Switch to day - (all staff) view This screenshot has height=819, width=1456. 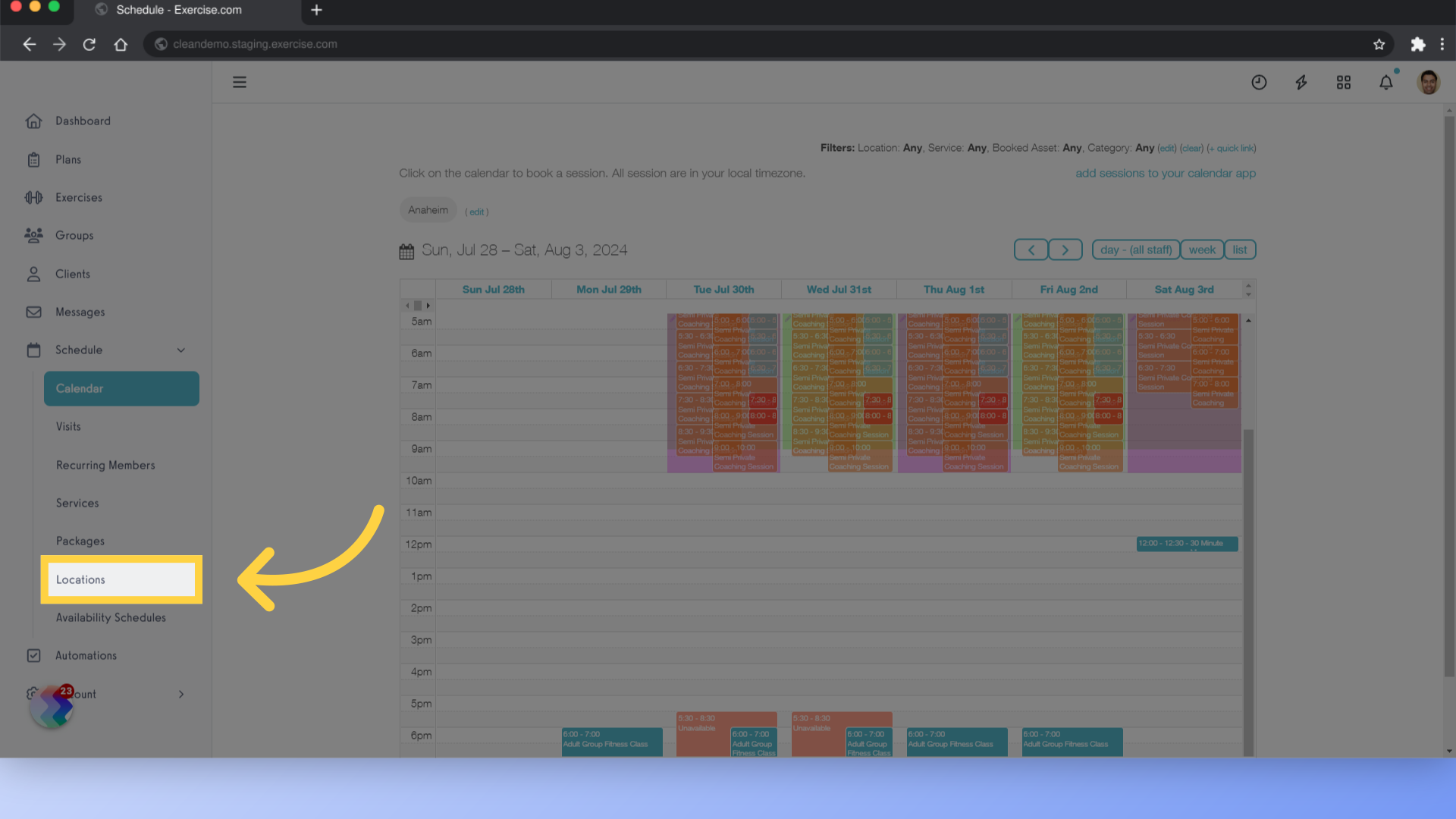pyautogui.click(x=1136, y=250)
